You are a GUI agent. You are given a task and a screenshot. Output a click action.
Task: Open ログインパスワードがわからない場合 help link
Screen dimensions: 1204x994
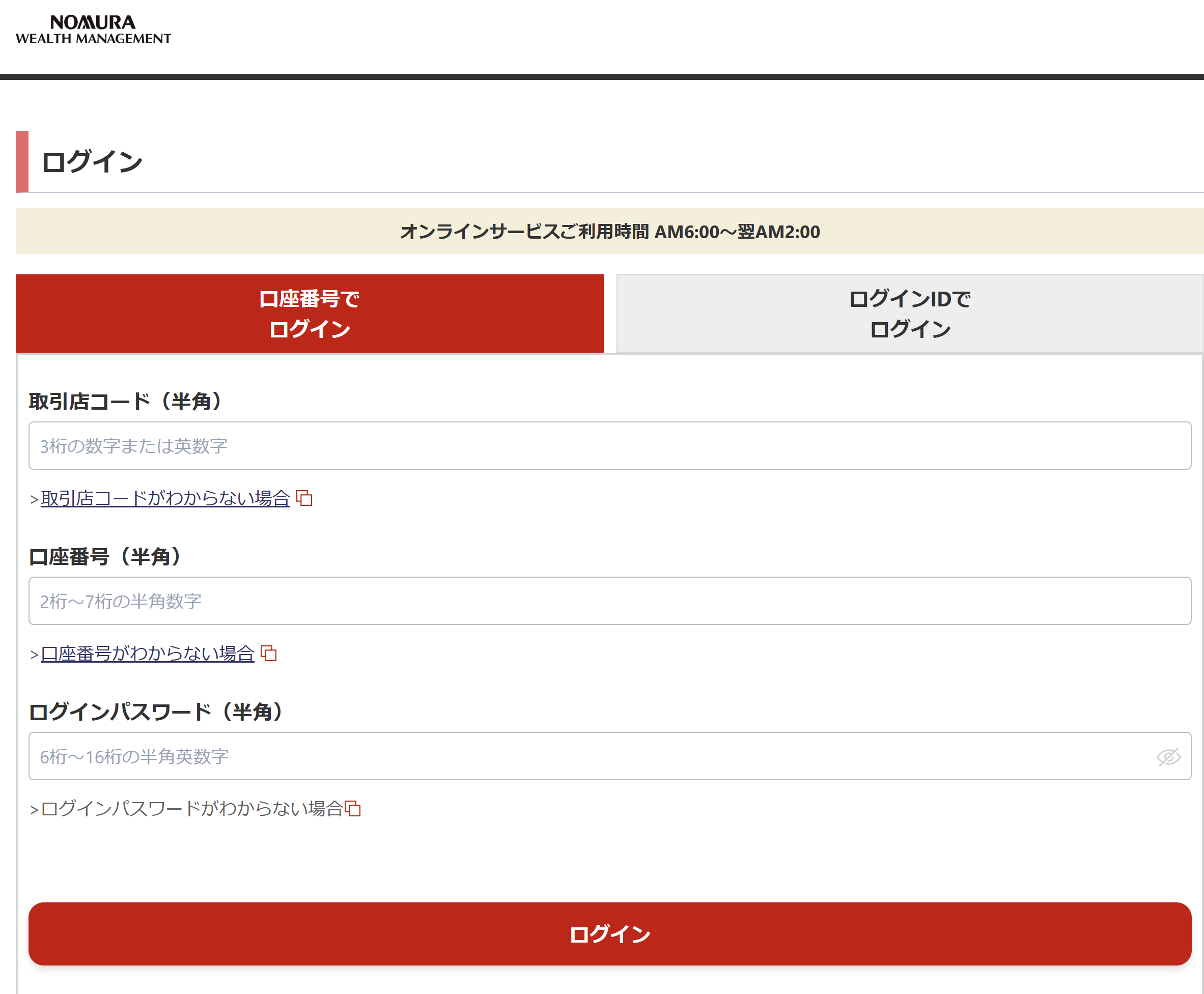pyautogui.click(x=192, y=808)
